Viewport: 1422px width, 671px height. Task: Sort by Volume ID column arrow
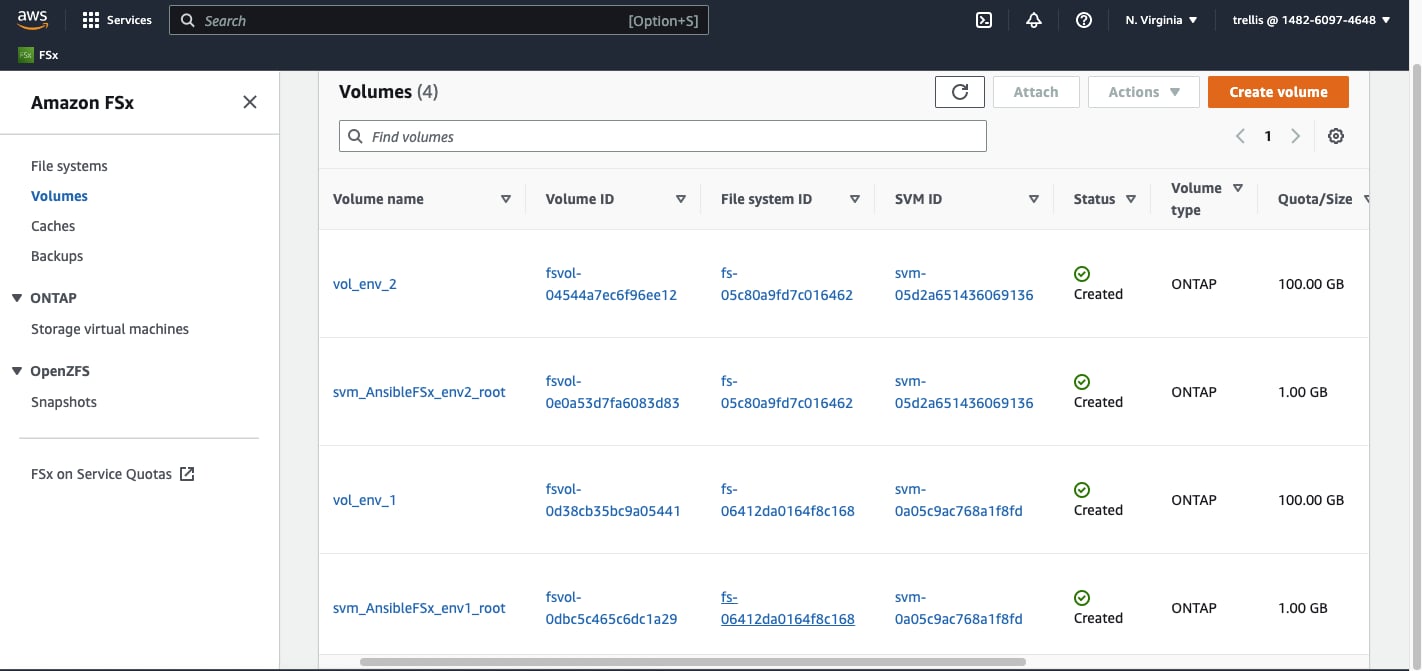tap(681, 199)
